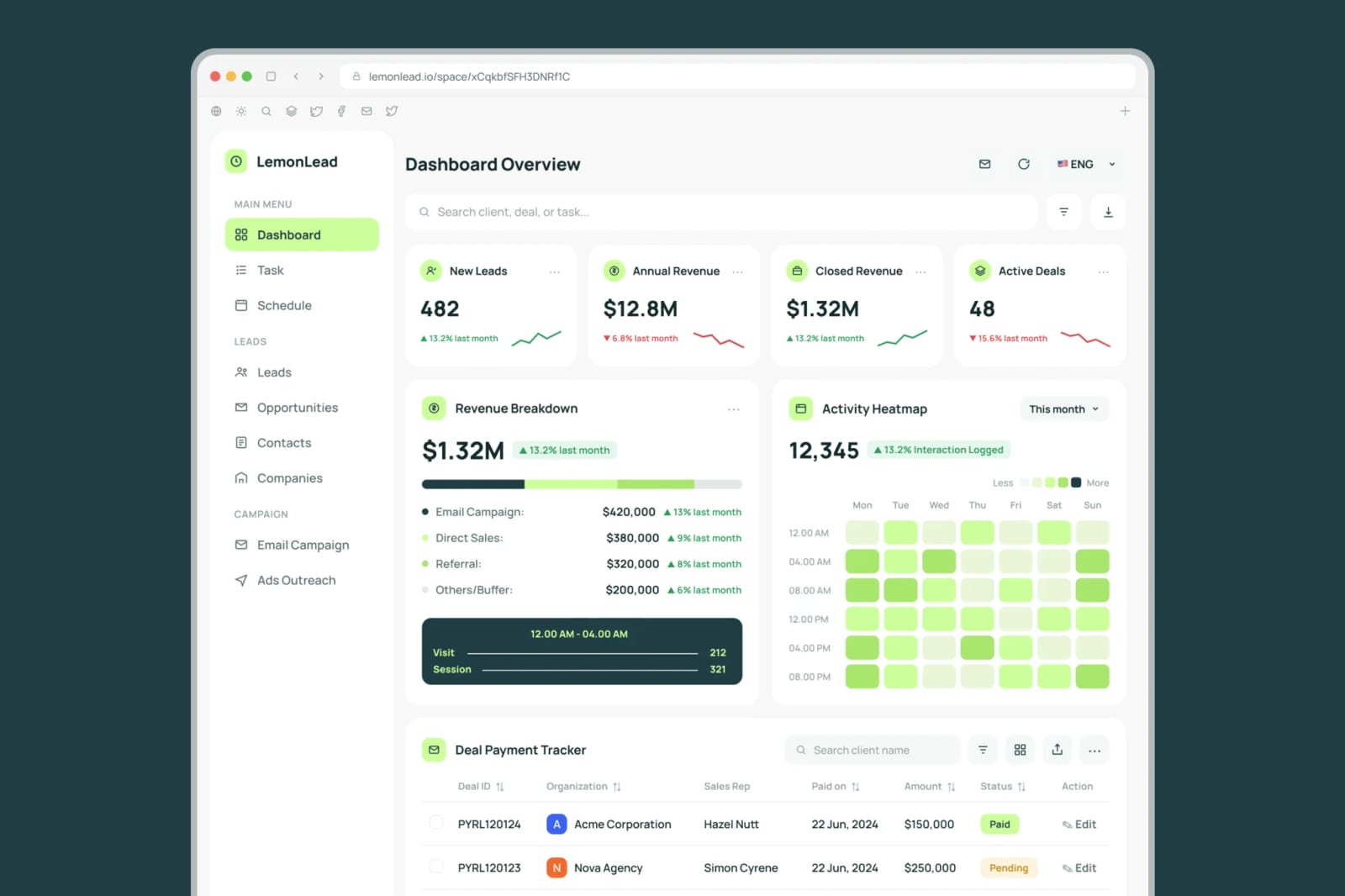
Task: Go forward with browser forward arrow
Action: (x=321, y=76)
